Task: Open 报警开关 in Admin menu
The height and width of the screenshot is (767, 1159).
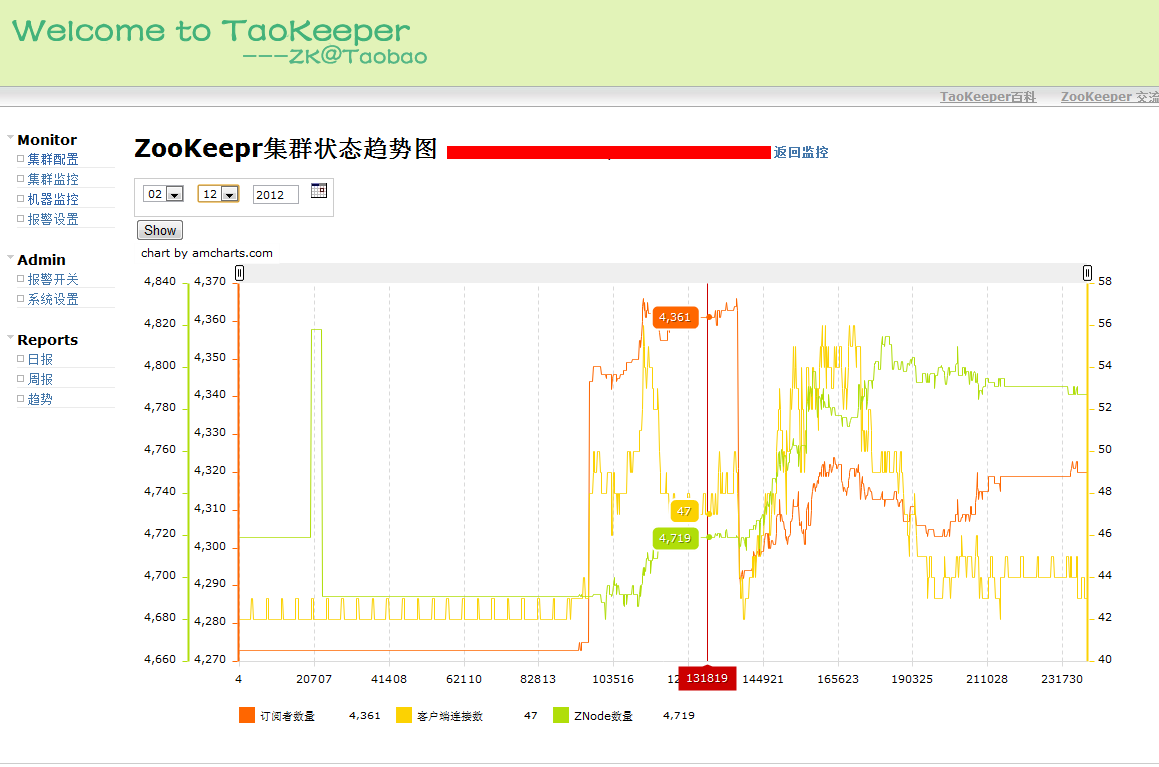Action: click(x=52, y=279)
